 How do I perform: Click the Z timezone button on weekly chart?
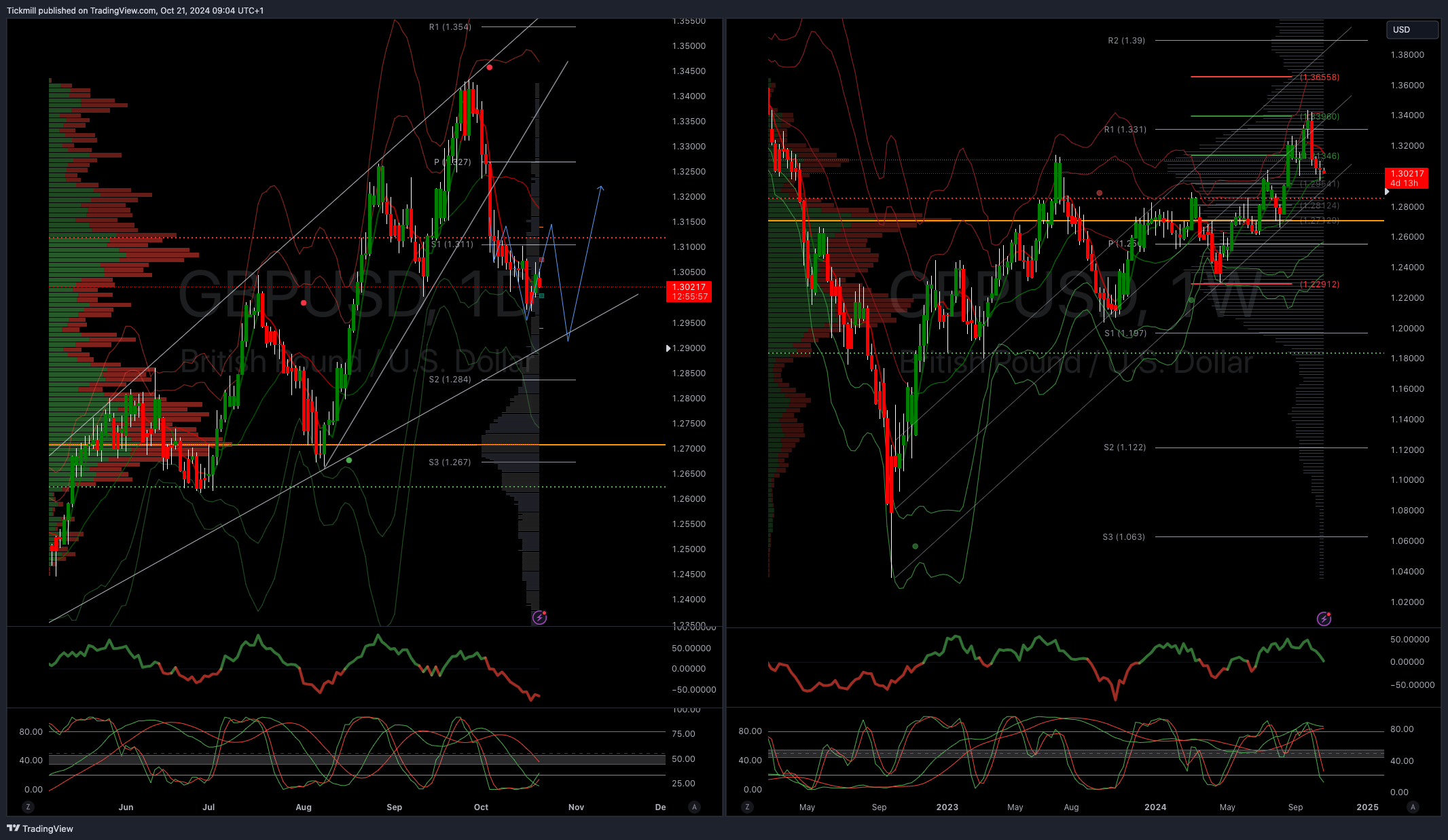tap(747, 807)
